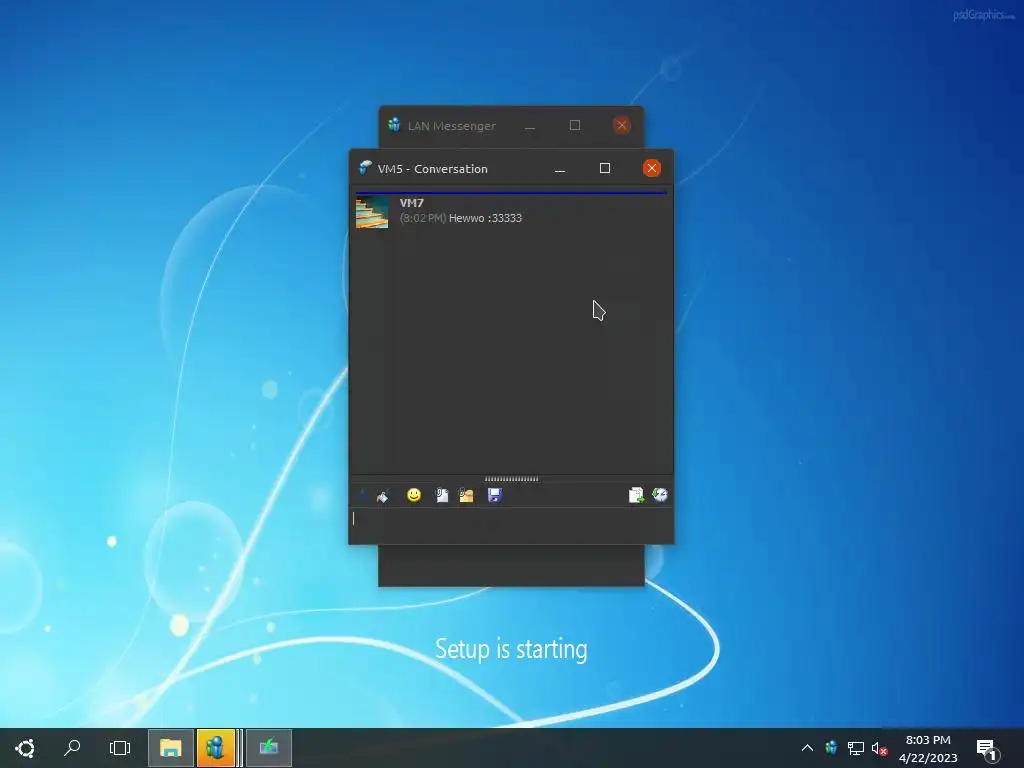Screen dimensions: 1024x768
Task: Open File Explorer from taskbar
Action: pos(170,748)
